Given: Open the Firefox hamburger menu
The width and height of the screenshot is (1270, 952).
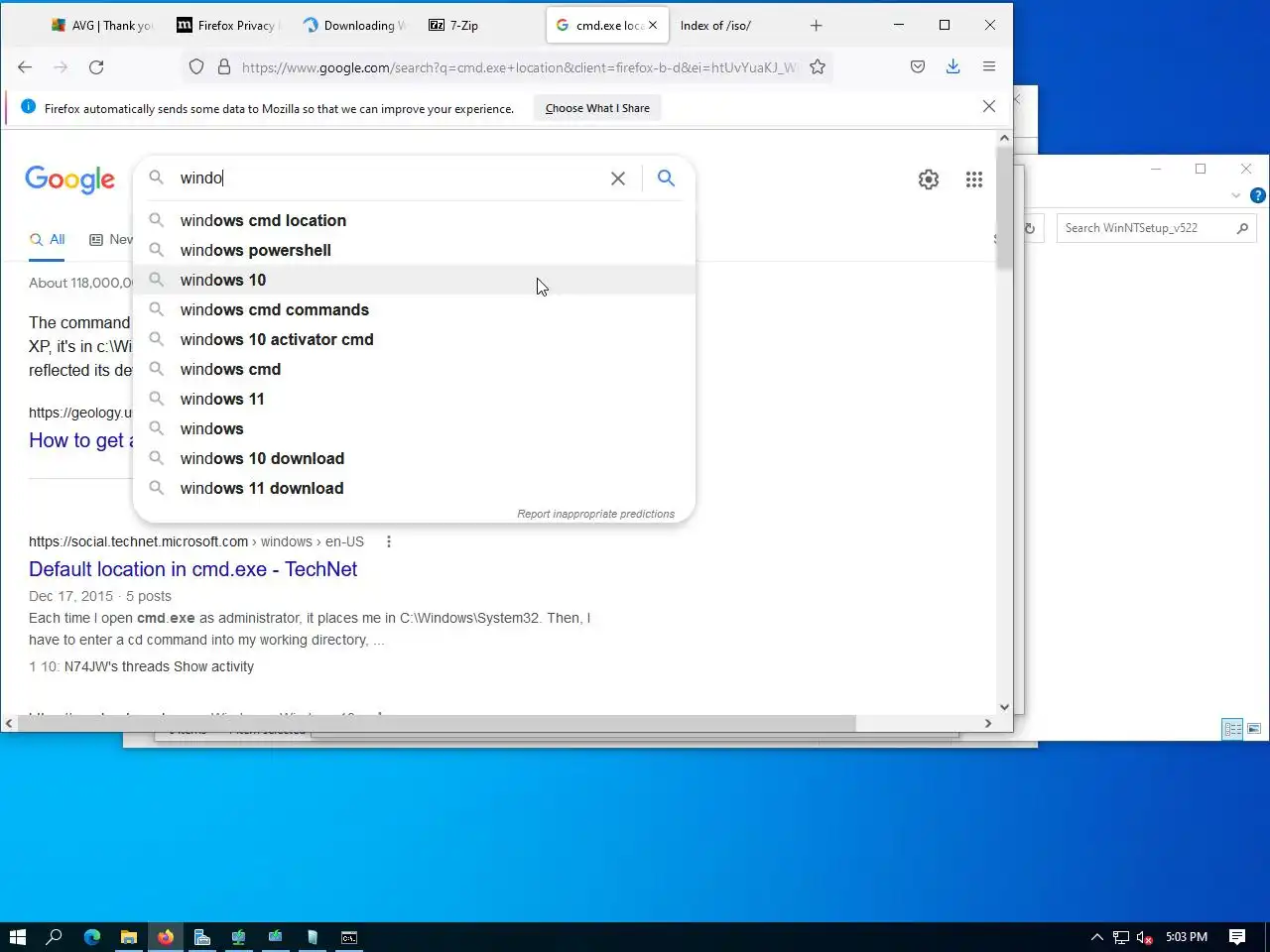Looking at the screenshot, I should tap(989, 66).
